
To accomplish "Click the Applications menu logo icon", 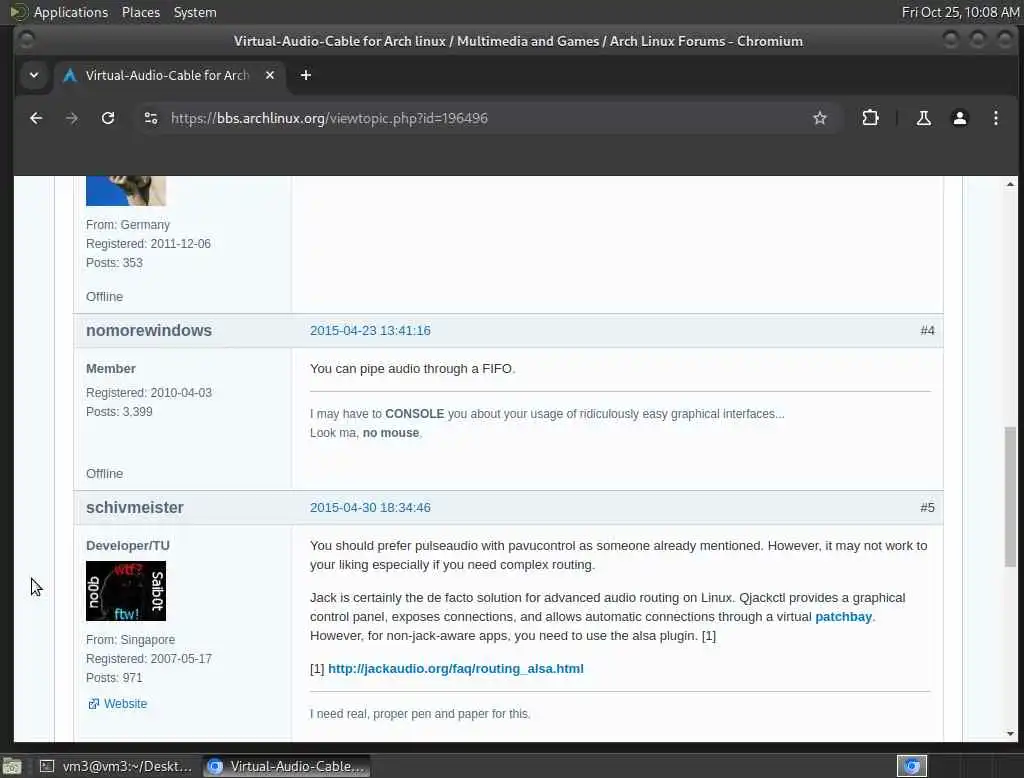I will [18, 12].
